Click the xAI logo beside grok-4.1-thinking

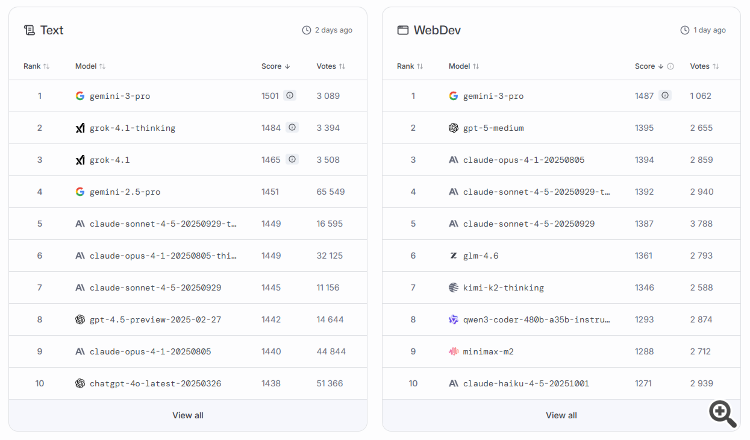[x=80, y=128]
